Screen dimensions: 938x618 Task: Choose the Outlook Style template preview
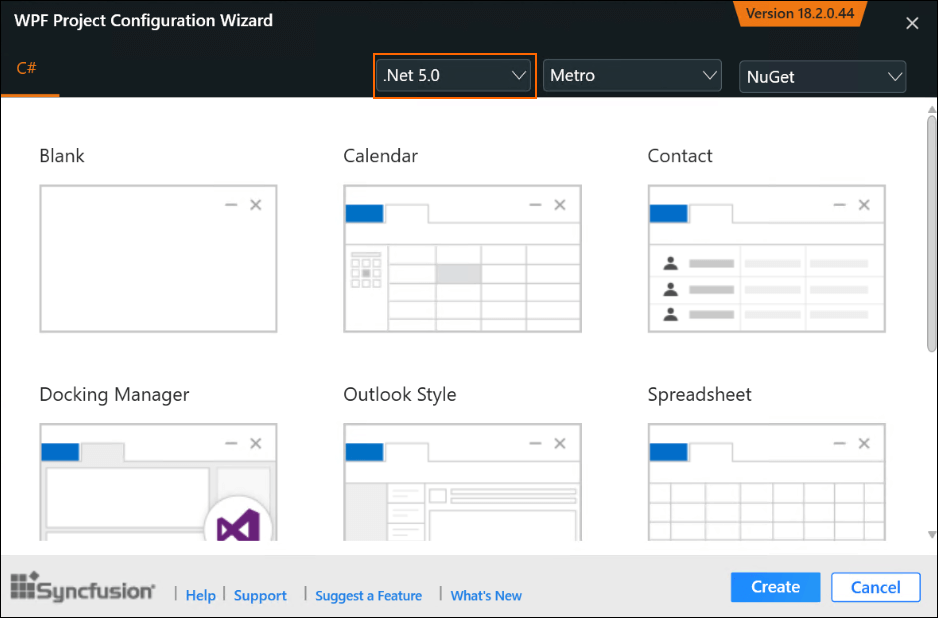point(462,482)
